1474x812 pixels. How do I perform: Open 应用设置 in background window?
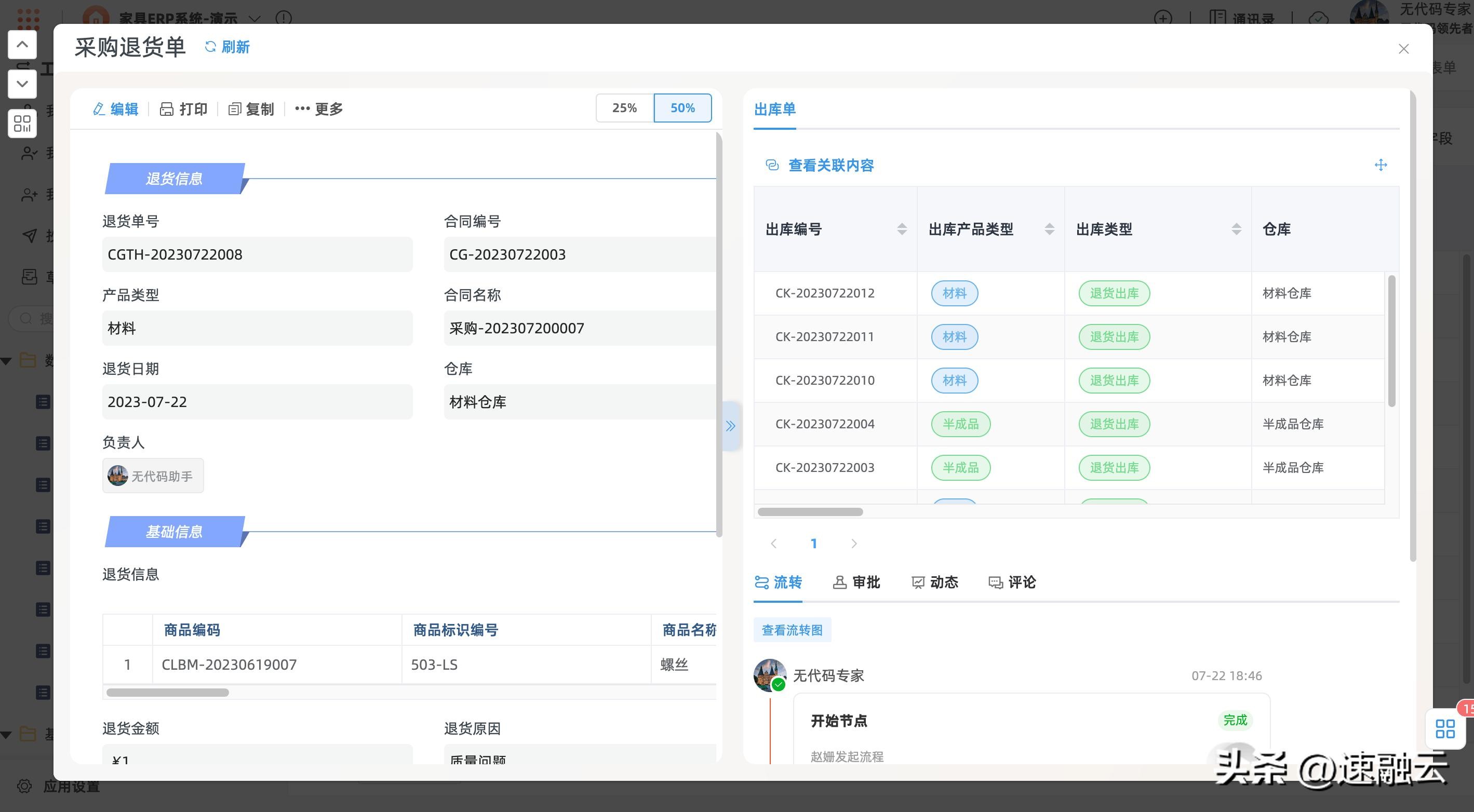coord(58,787)
